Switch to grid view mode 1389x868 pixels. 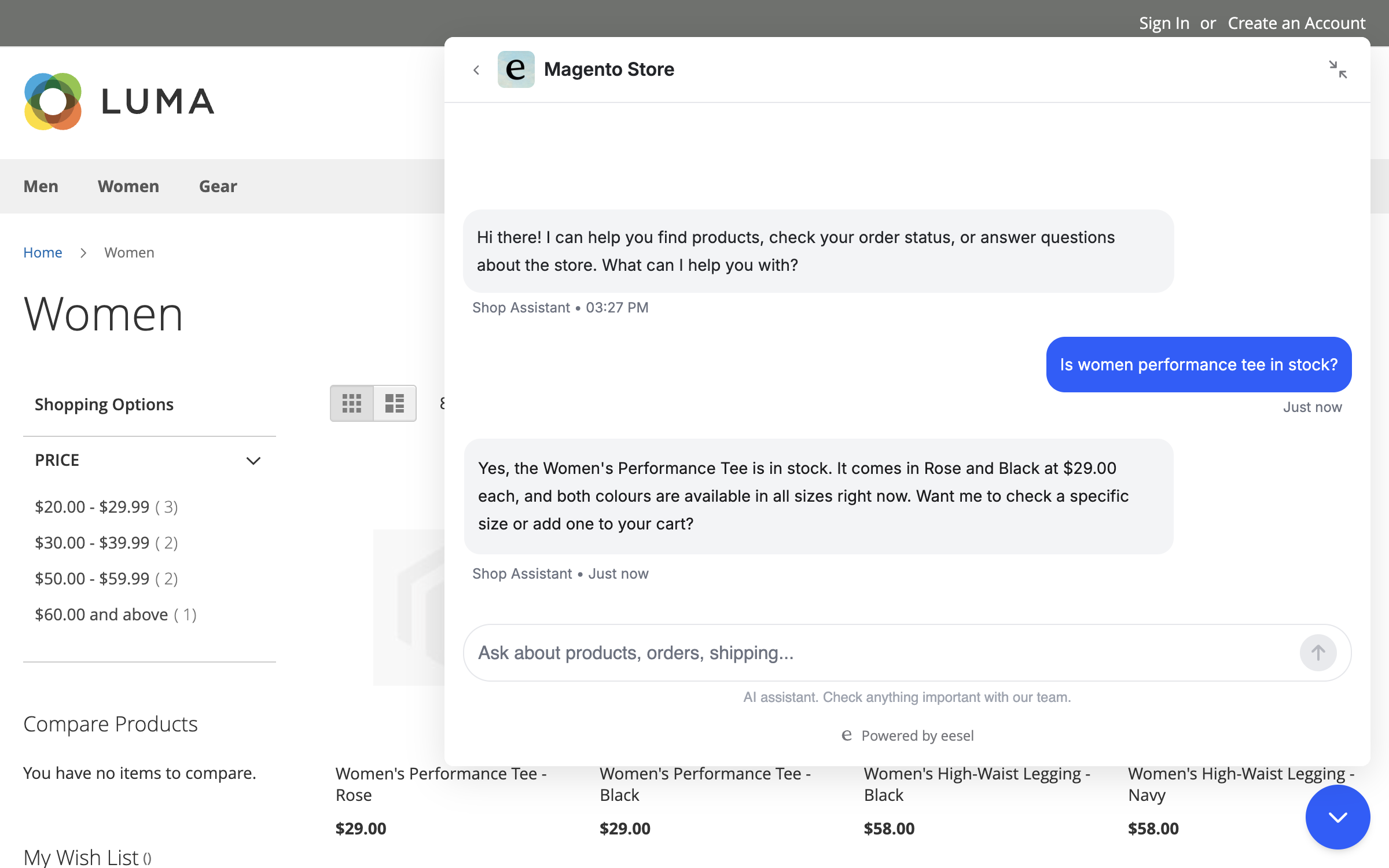(352, 403)
